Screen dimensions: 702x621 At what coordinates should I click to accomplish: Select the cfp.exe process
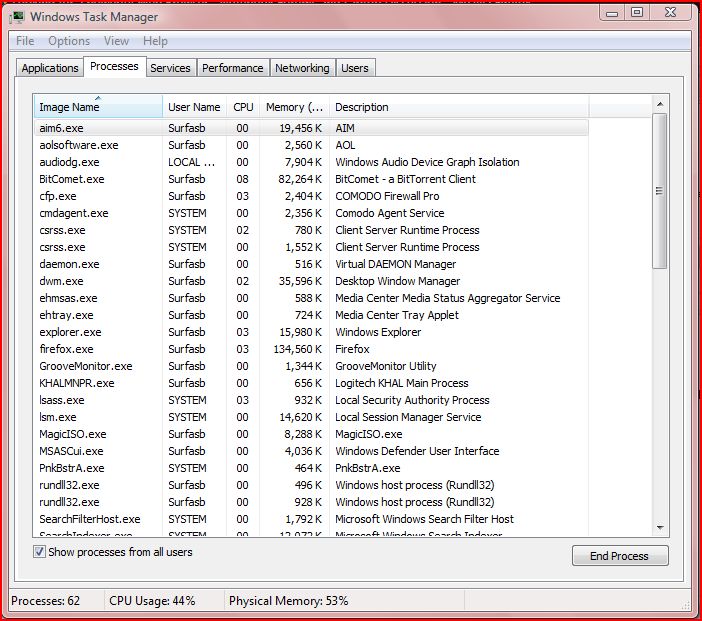[x=311, y=196]
